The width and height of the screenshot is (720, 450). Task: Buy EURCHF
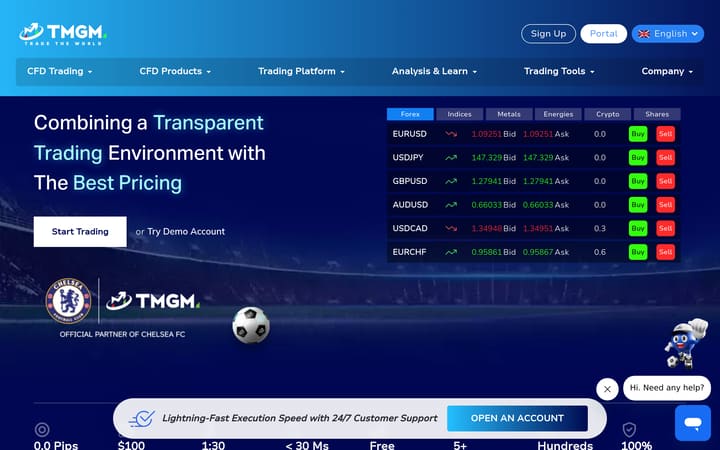coord(638,252)
